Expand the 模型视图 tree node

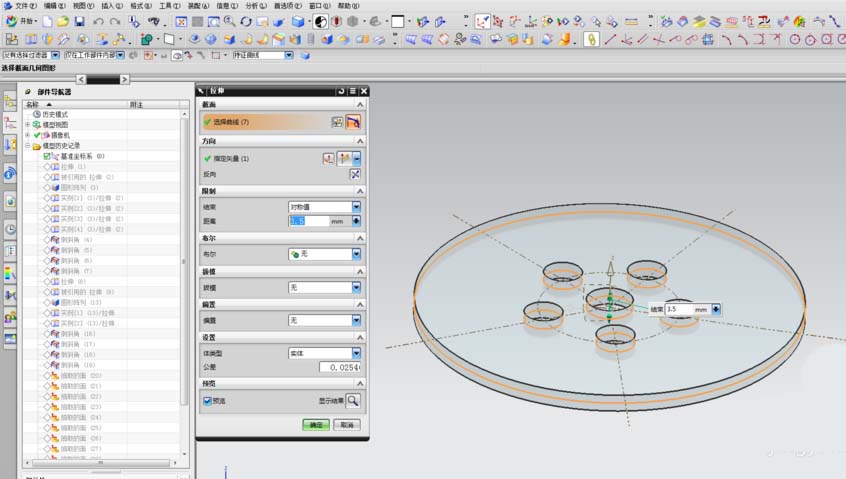tap(27, 124)
